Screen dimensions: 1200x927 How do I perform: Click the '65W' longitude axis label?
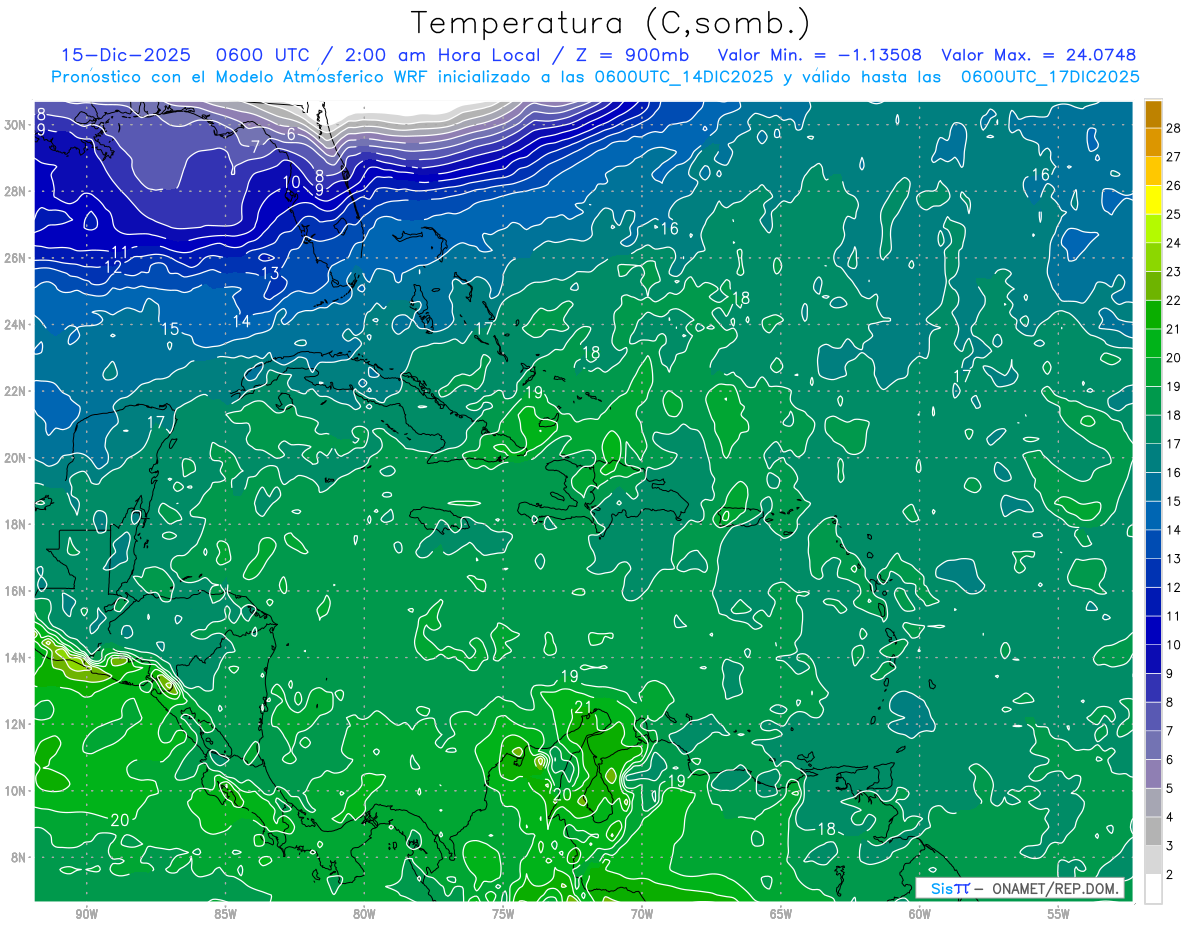781,914
